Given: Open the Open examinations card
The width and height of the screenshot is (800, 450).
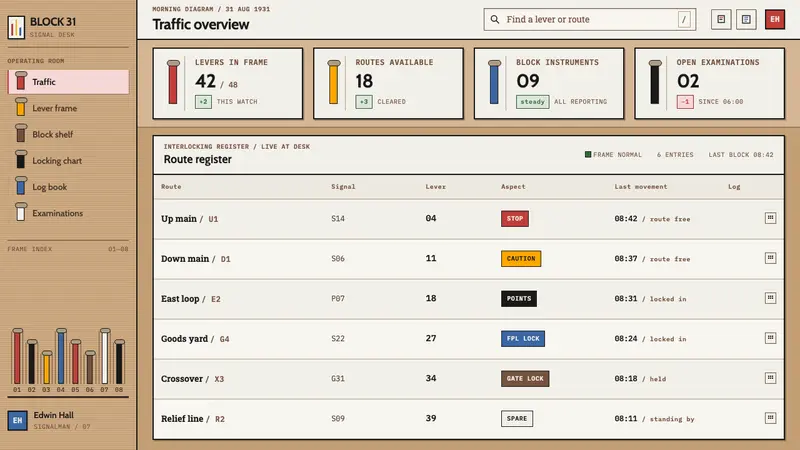Looking at the screenshot, I should click(x=710, y=84).
